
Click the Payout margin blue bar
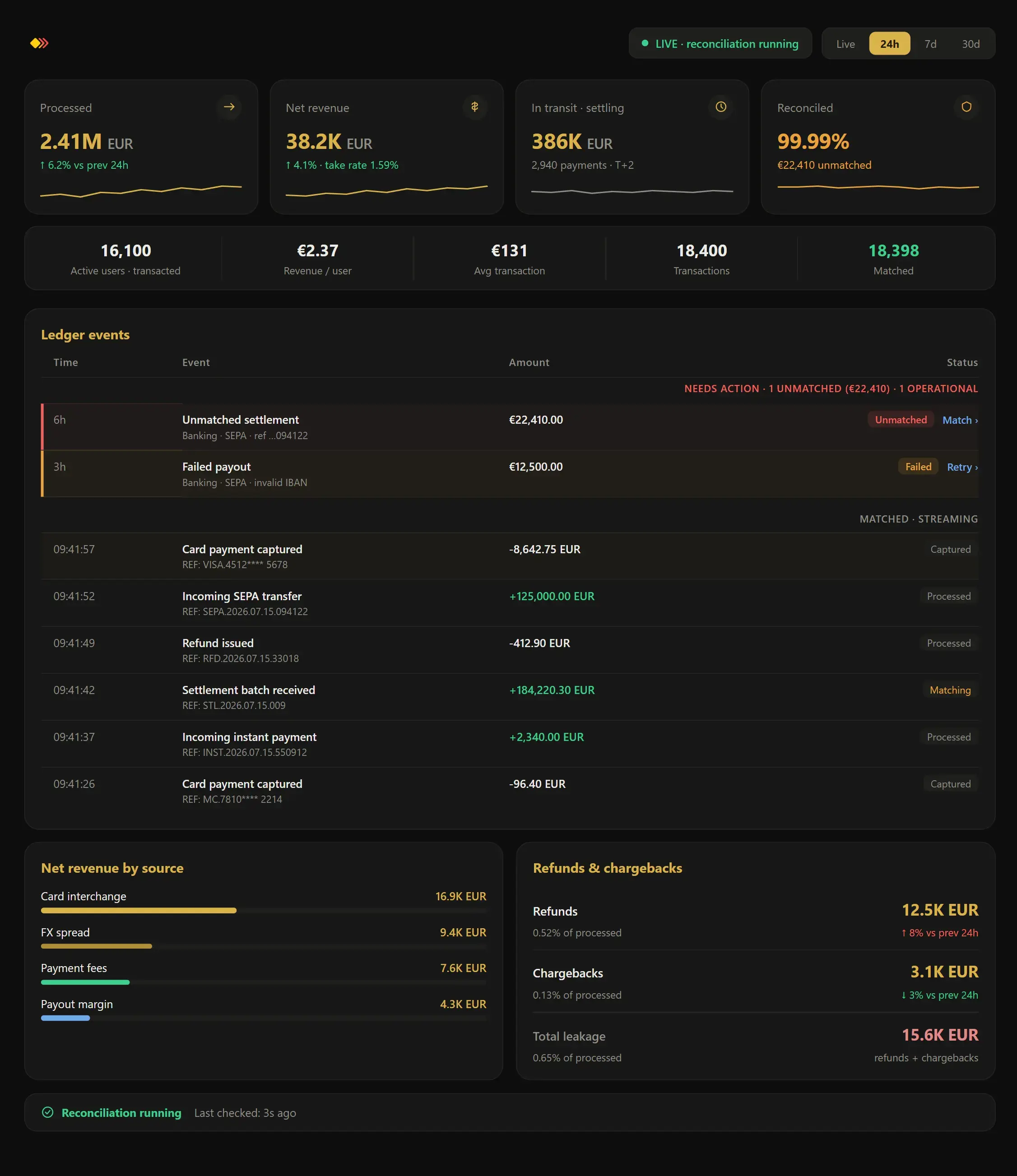tap(65, 1018)
